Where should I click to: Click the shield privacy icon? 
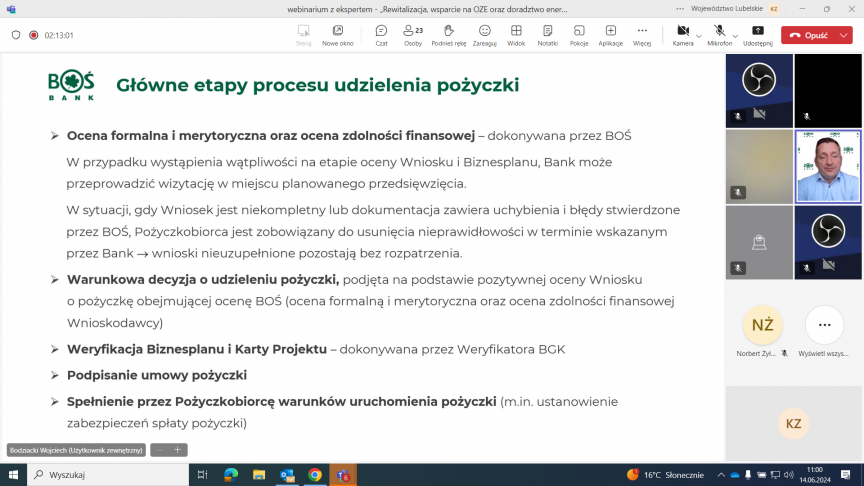16,35
